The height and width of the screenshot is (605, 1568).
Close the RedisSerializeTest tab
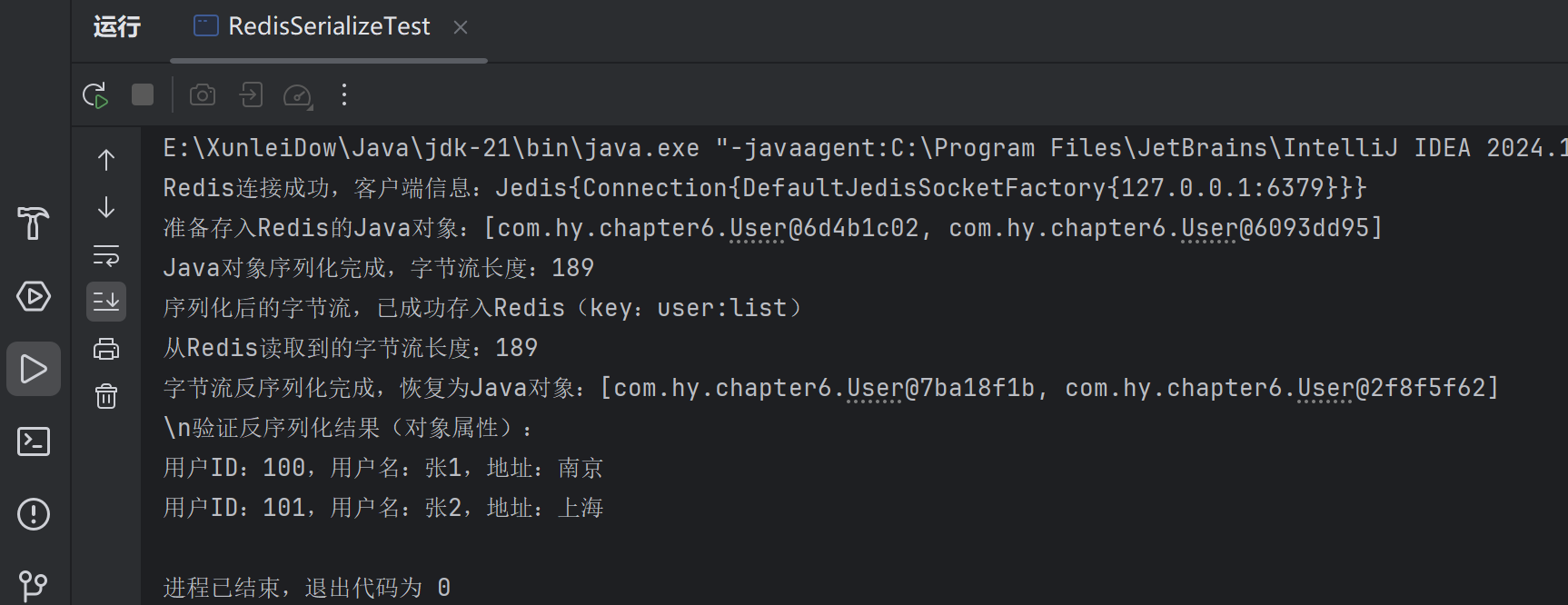click(461, 27)
